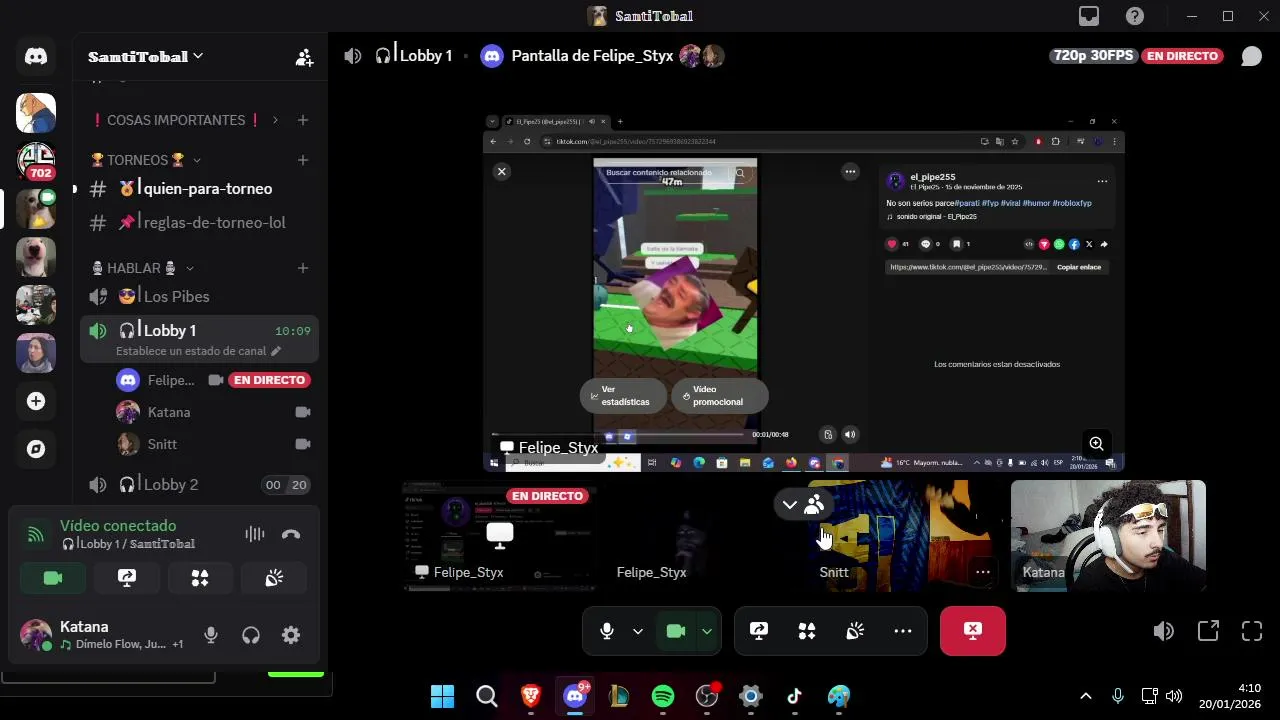This screenshot has height=720, width=1280.
Task: Open camera options dropdown arrow
Action: click(x=707, y=631)
